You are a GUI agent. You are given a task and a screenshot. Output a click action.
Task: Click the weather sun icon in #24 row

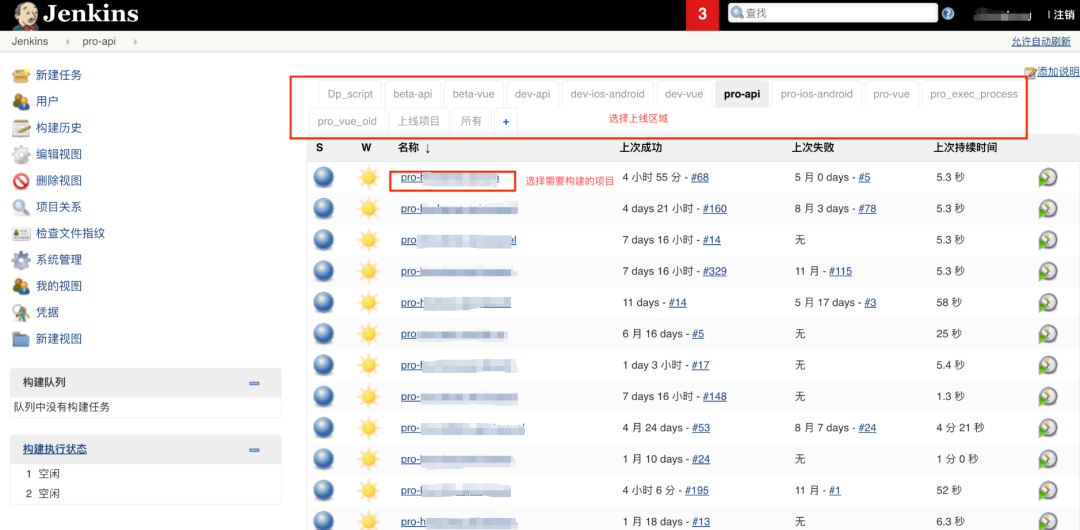click(368, 459)
